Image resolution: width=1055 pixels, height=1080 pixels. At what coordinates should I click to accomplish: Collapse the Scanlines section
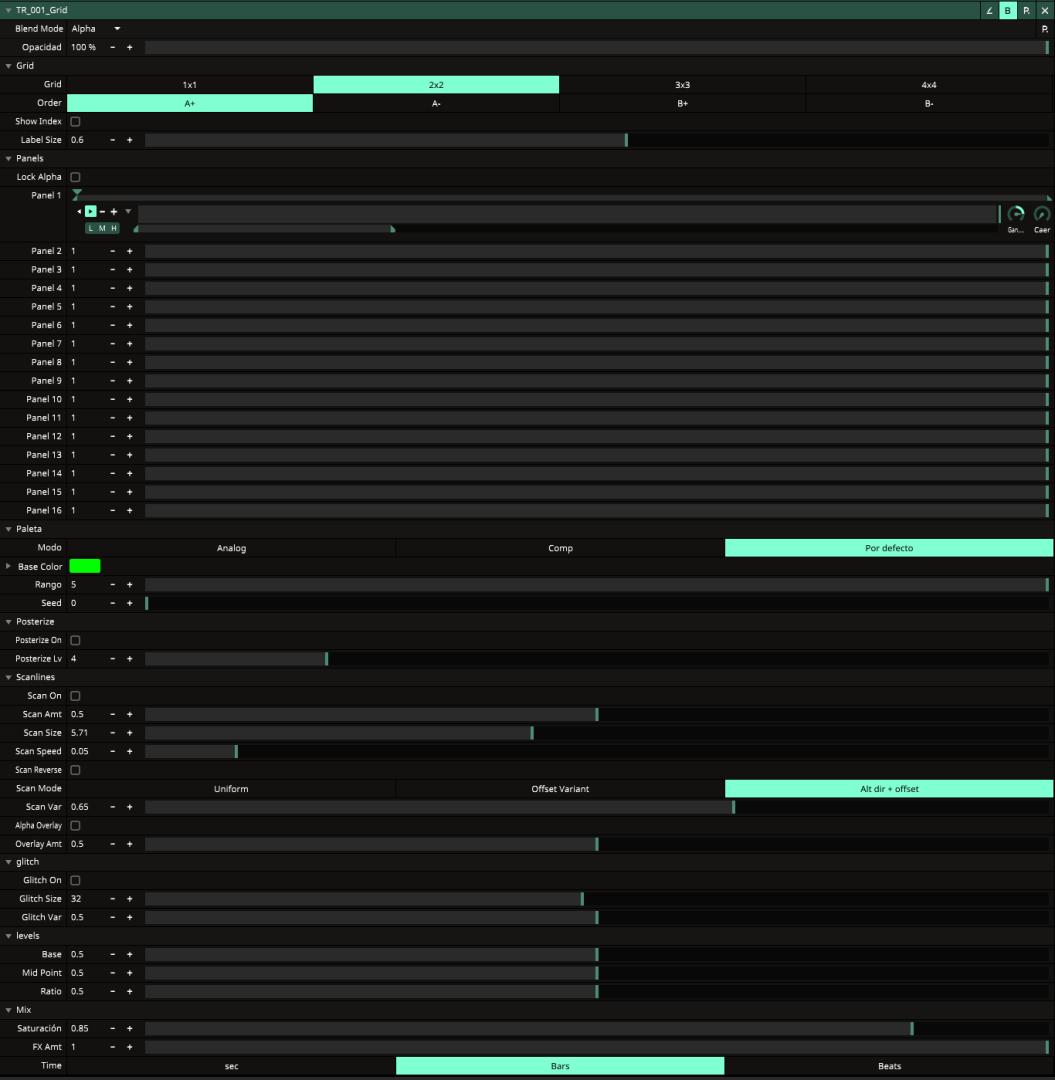[x=9, y=678]
